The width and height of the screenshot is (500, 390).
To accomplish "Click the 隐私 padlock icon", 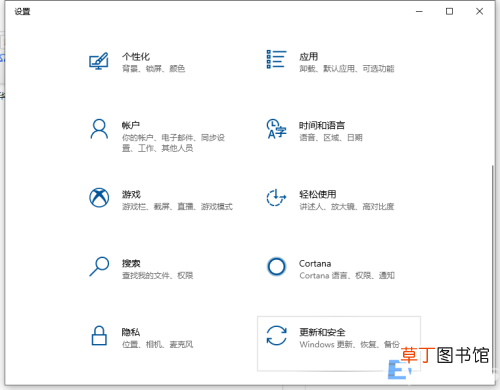I will point(99,335).
